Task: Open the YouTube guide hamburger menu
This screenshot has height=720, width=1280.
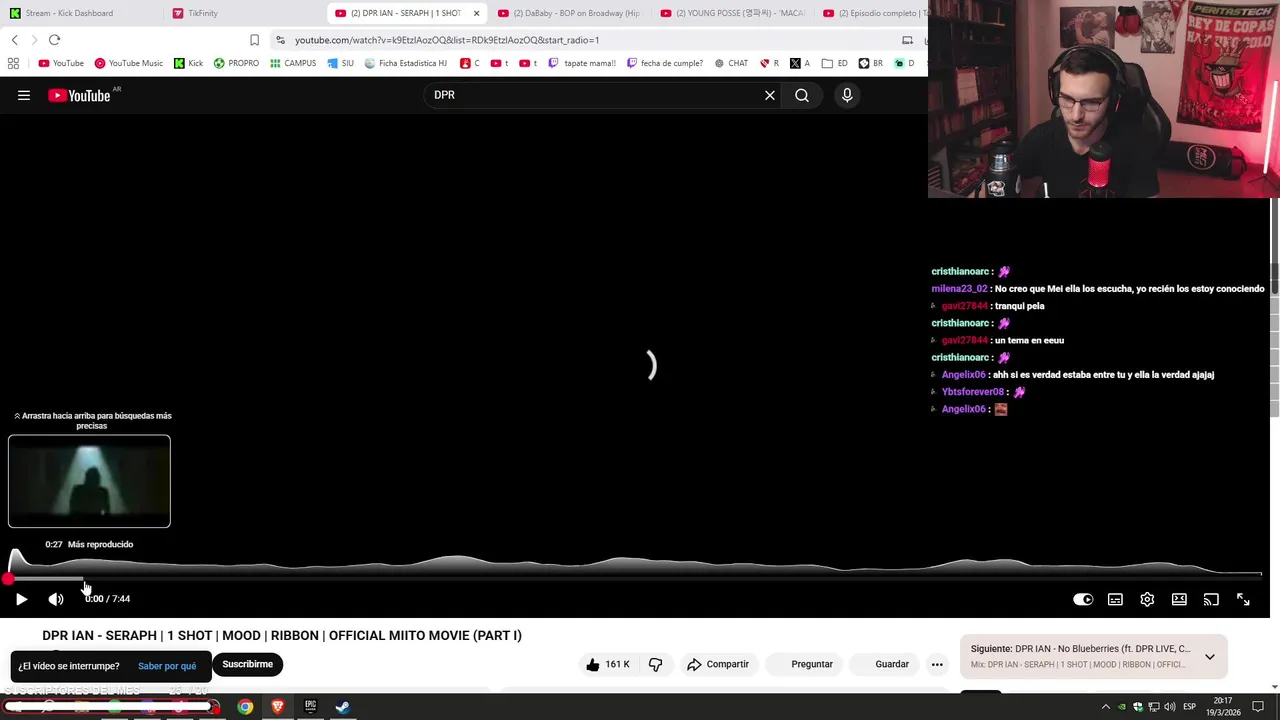Action: [x=24, y=95]
